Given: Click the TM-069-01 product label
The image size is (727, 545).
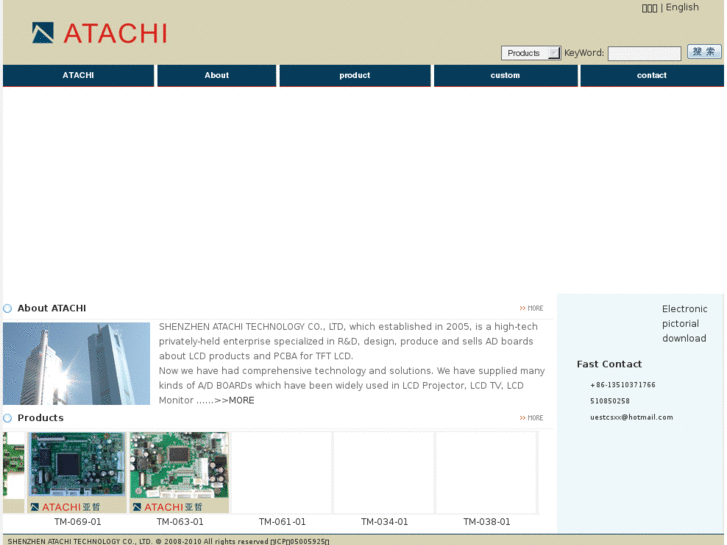Looking at the screenshot, I should 77,522.
